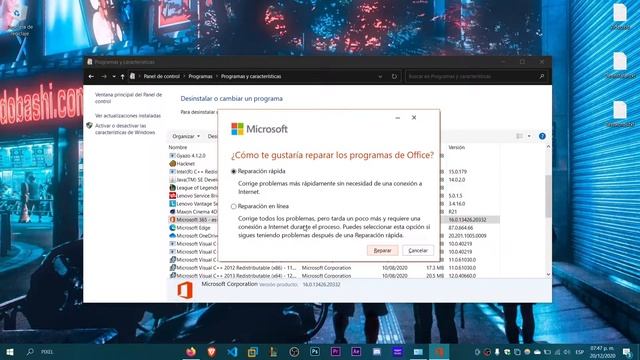This screenshot has width=640, height=360.
Task: Focus the Buscar en Programas search field
Action: click(471, 76)
